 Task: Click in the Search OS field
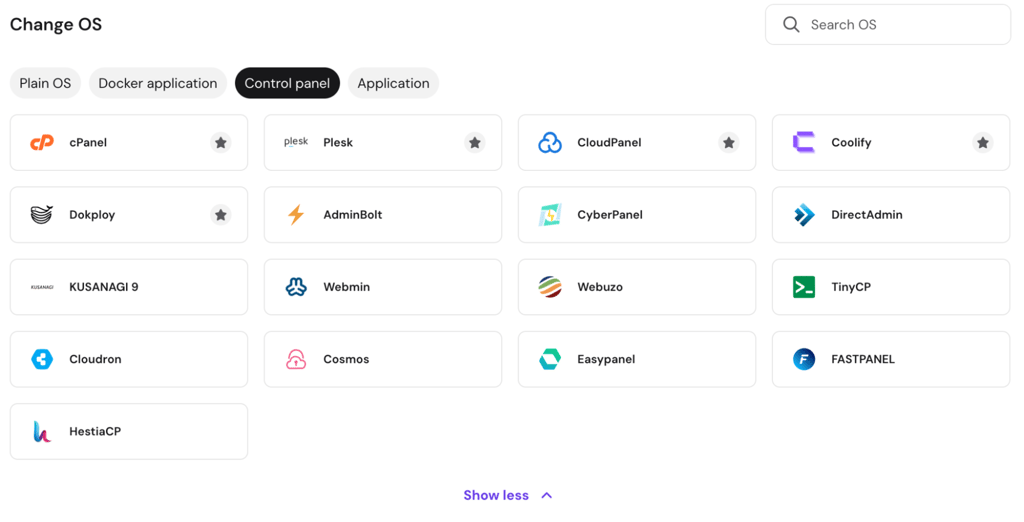pyautogui.click(x=888, y=25)
